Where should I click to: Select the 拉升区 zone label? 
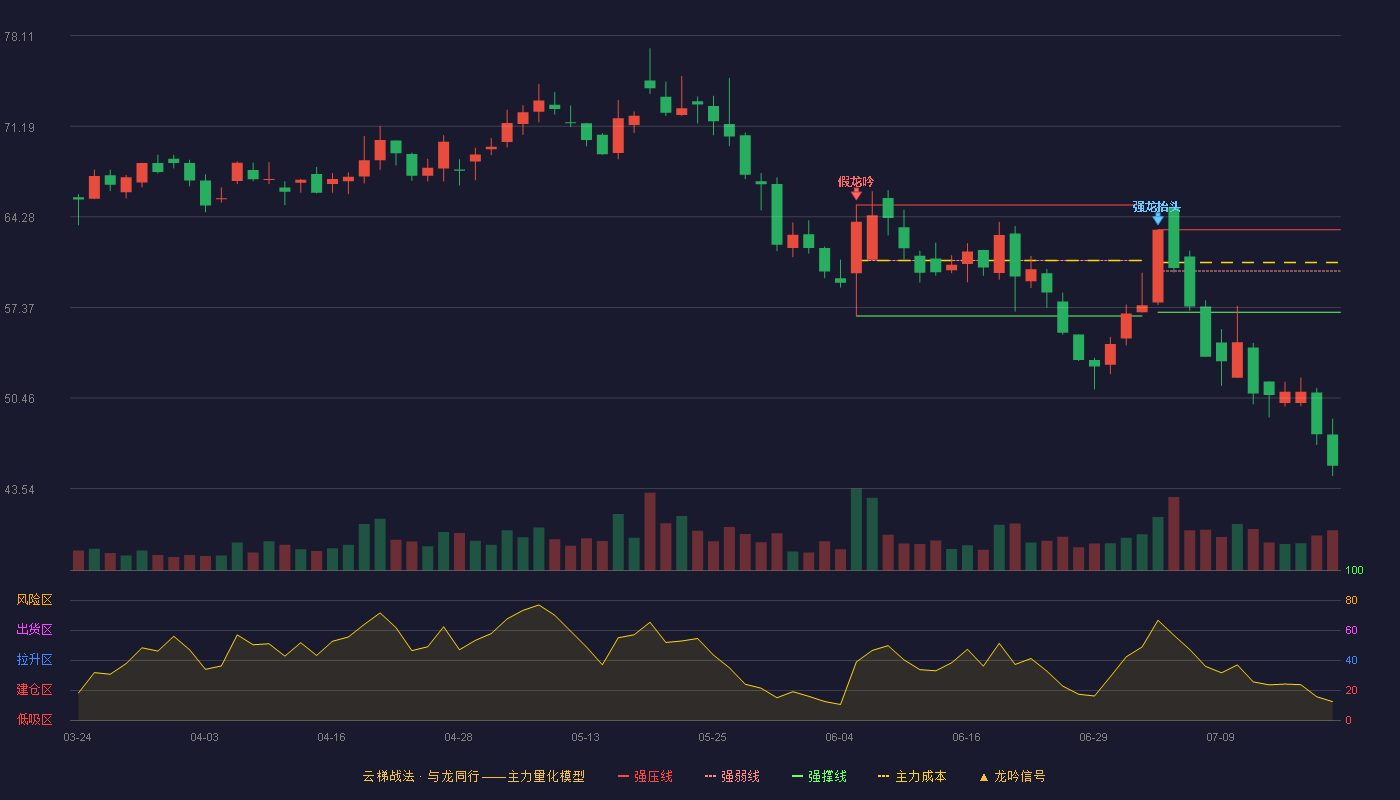click(34, 660)
